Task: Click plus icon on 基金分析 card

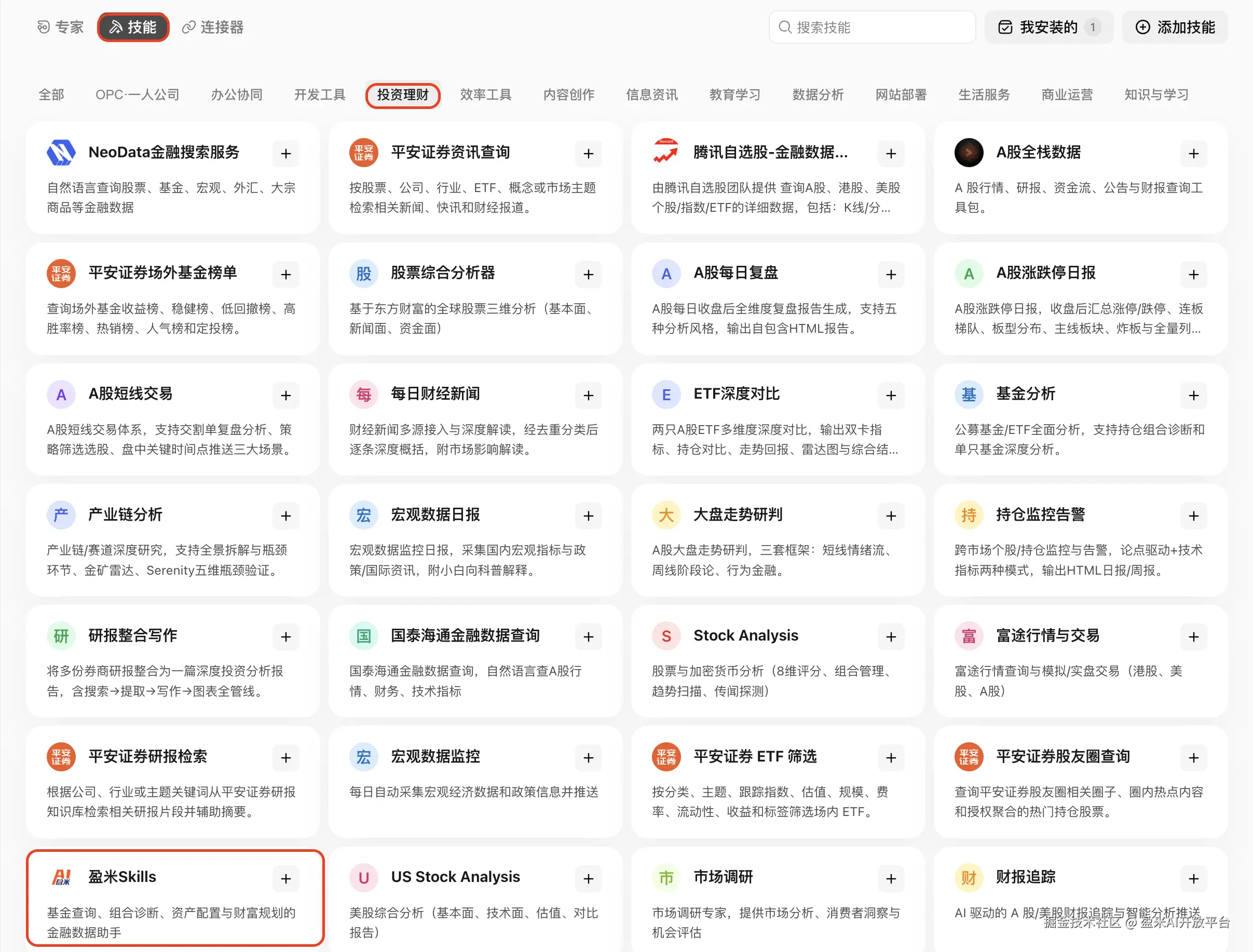Action: tap(1193, 395)
